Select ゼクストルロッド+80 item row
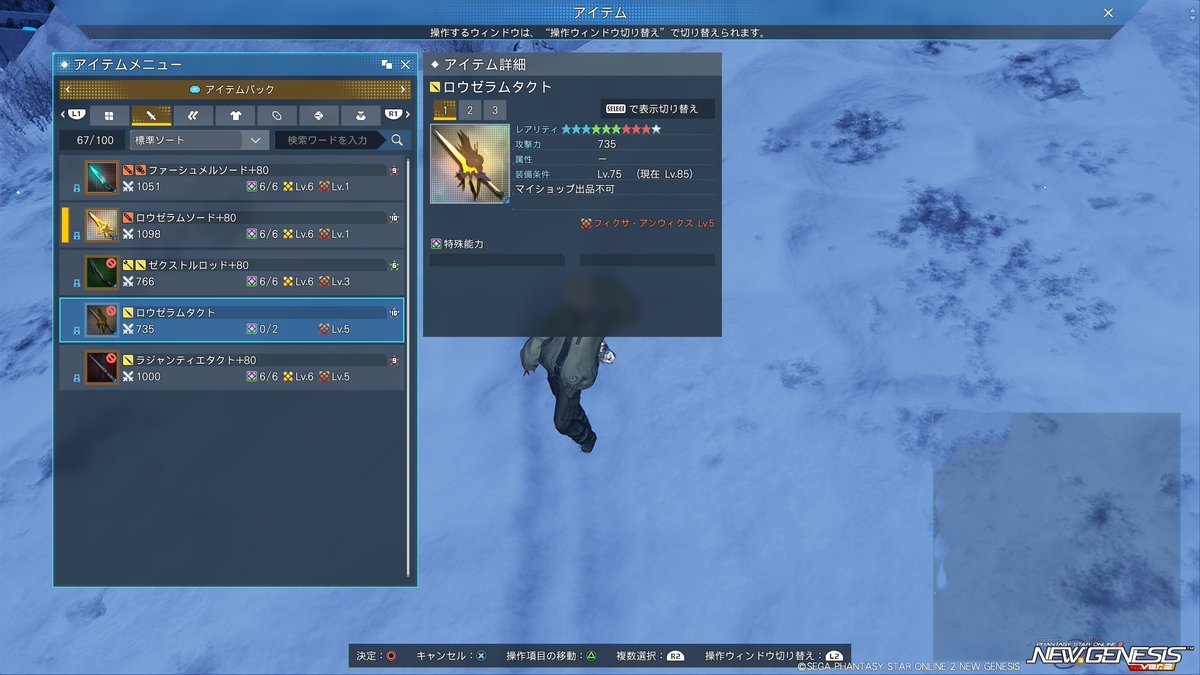The height and width of the screenshot is (675, 1200). (x=232, y=273)
